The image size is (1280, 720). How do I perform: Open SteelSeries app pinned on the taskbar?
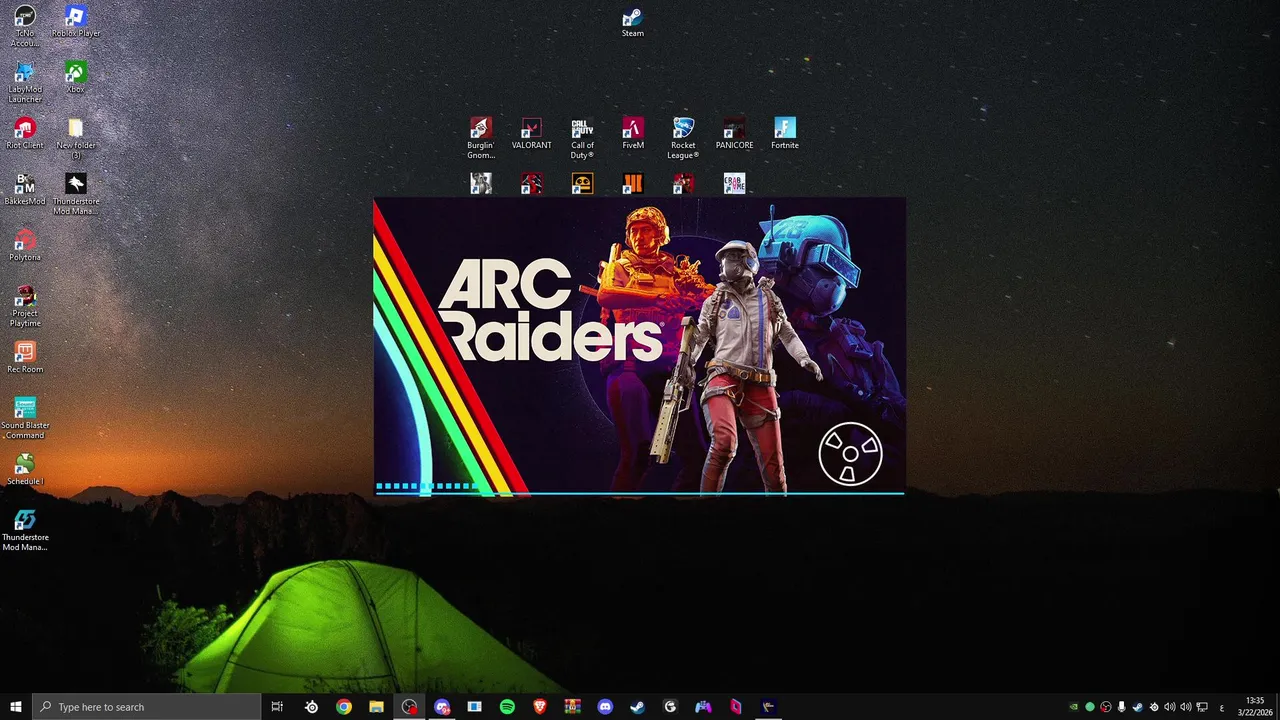pos(311,707)
